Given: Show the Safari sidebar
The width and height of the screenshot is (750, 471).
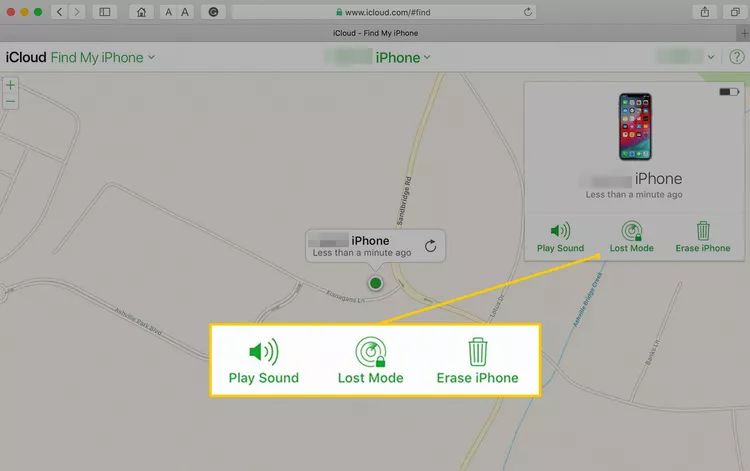Looking at the screenshot, I should [105, 12].
